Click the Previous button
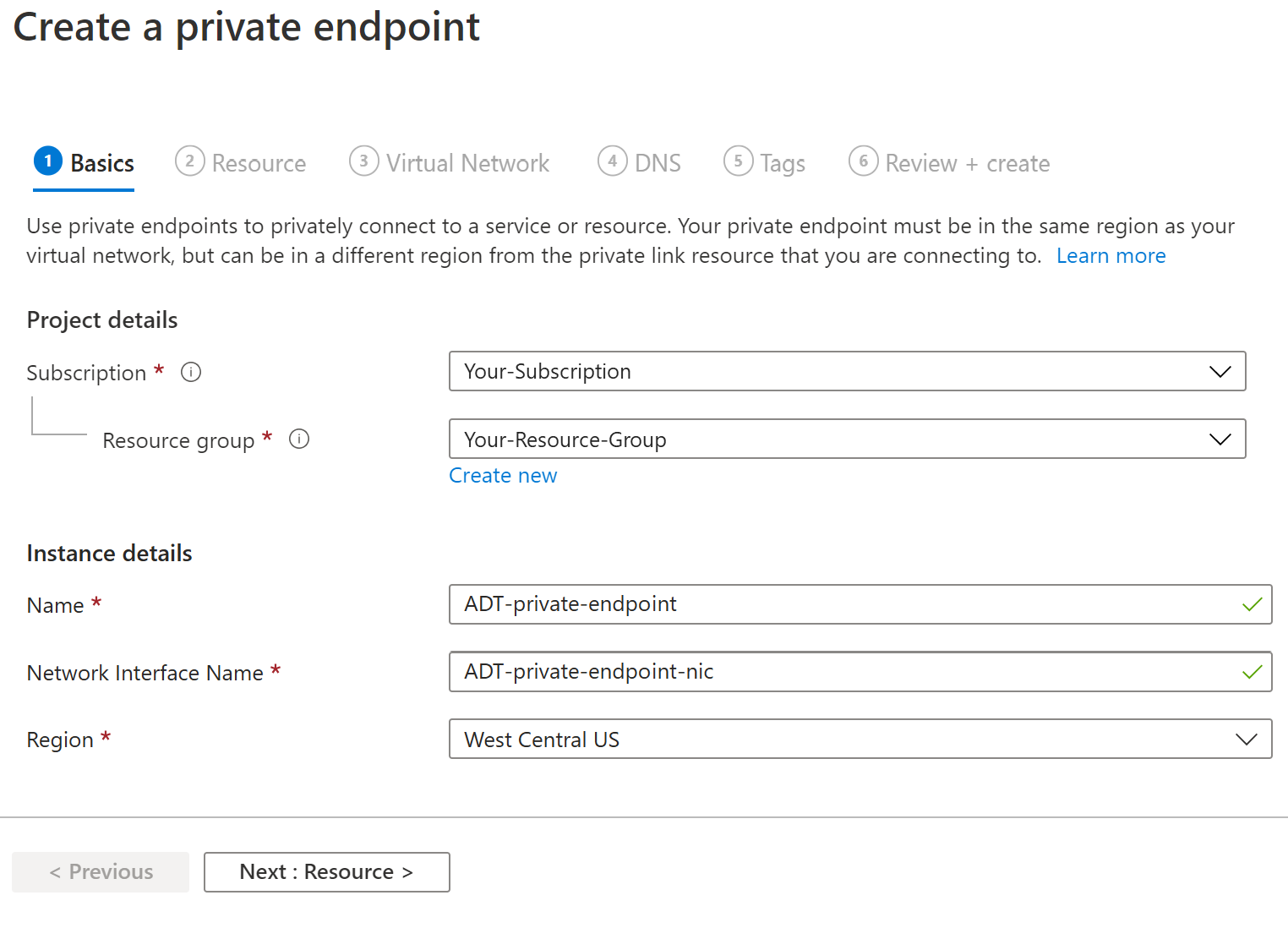Image resolution: width=1288 pixels, height=928 pixels. point(101,871)
